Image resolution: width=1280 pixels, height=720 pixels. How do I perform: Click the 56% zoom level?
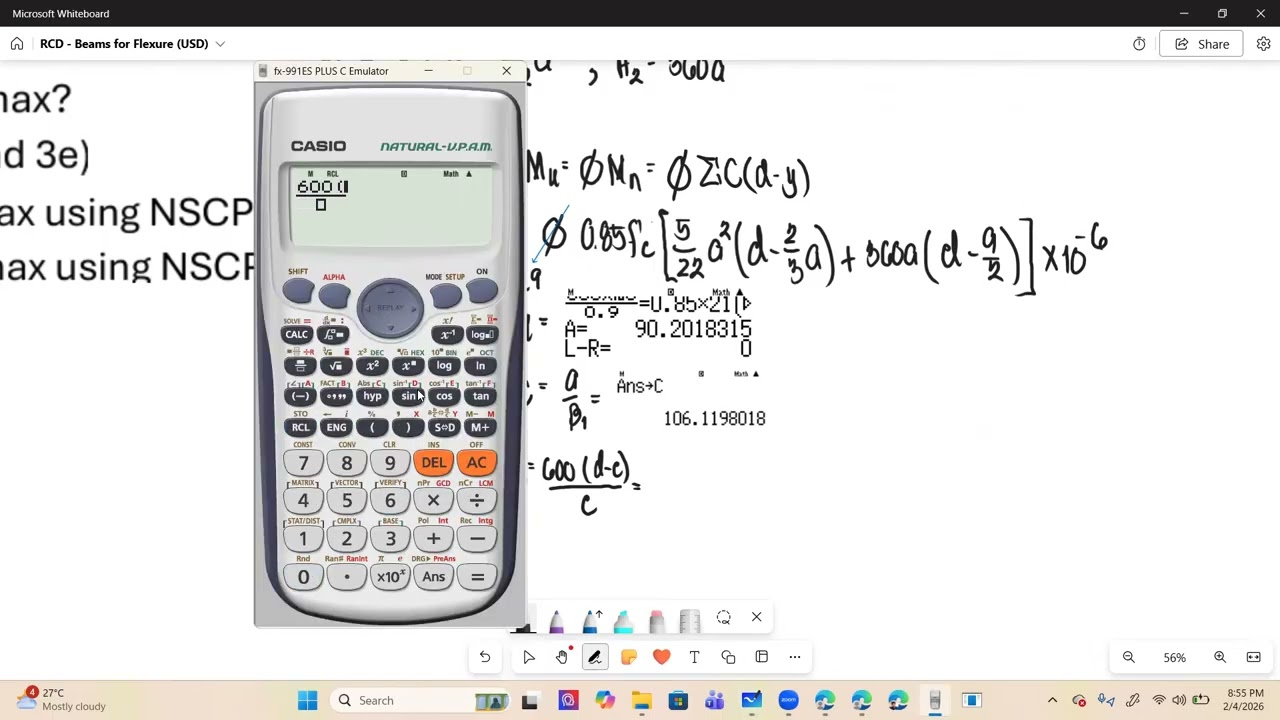pyautogui.click(x=1174, y=658)
